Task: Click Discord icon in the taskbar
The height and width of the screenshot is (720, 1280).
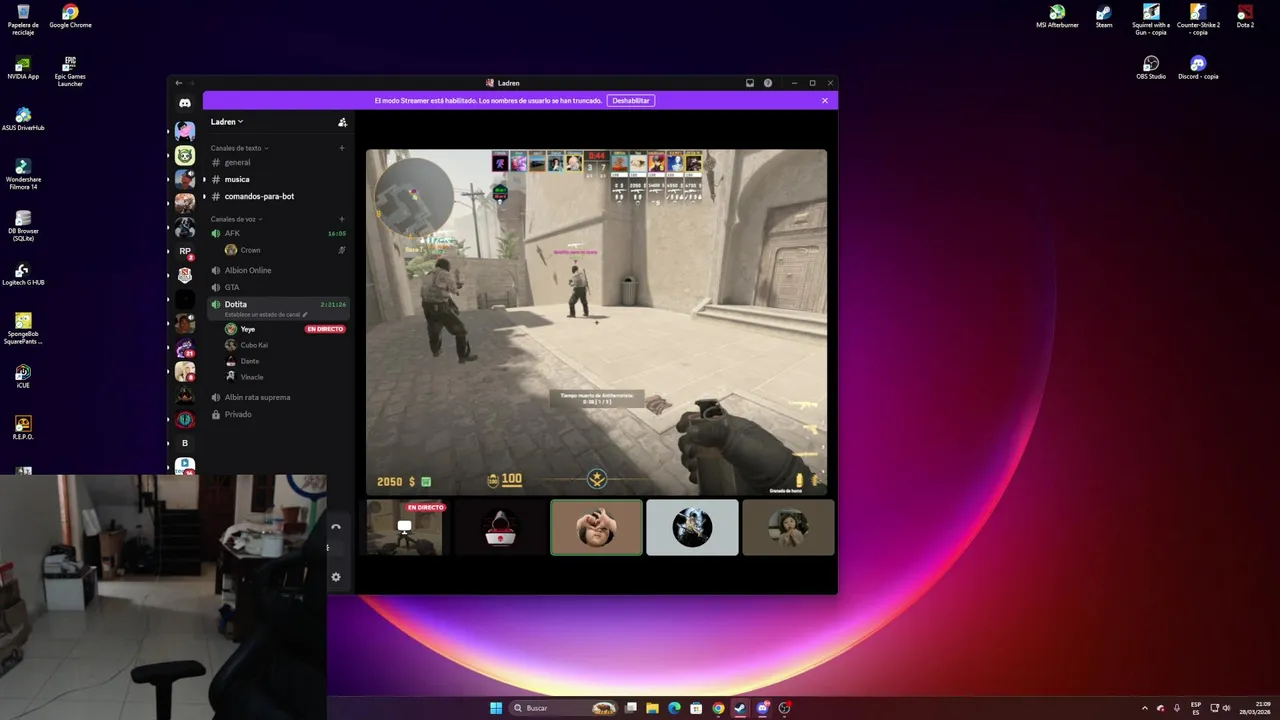Action: pos(762,708)
